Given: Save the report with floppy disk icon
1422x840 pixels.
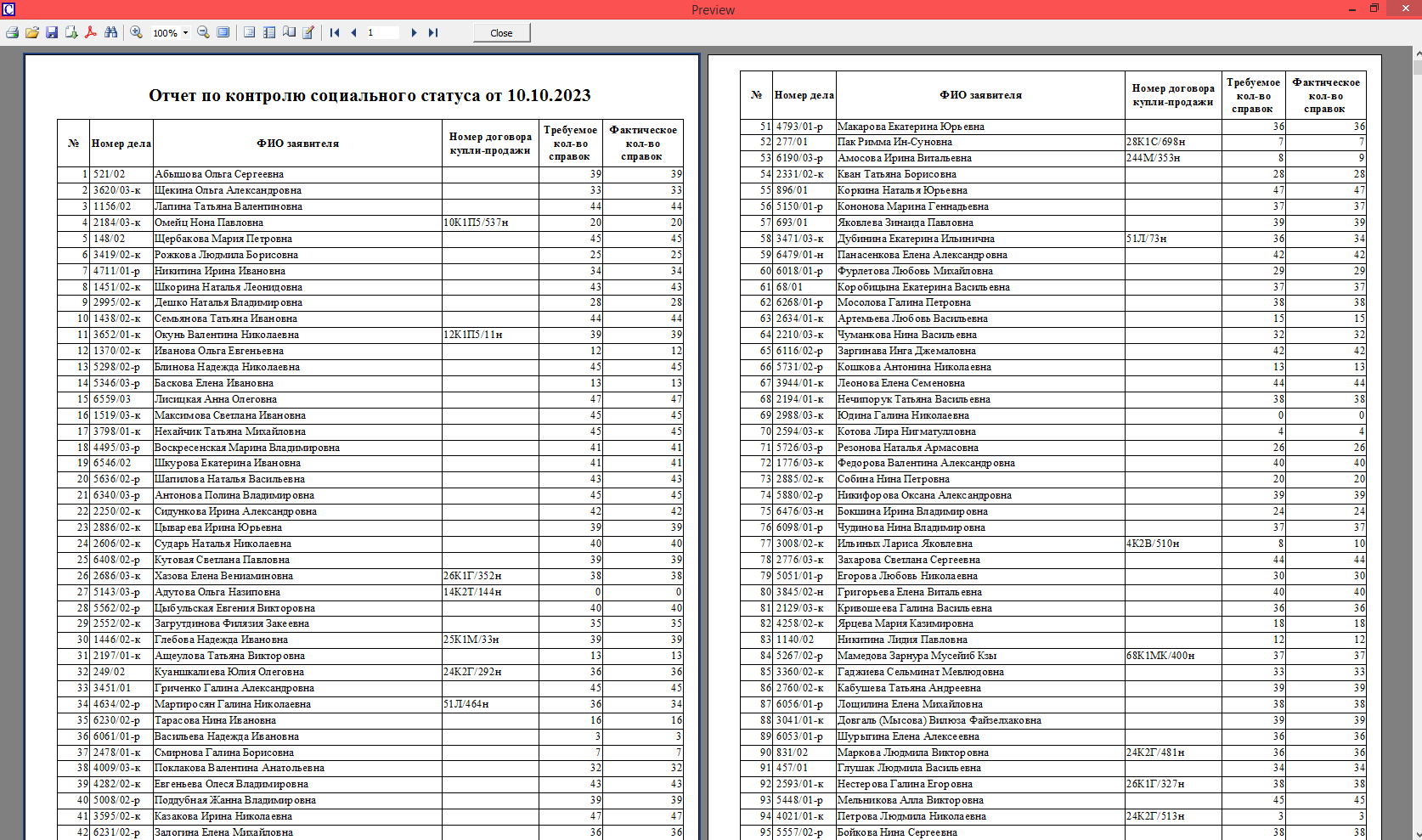Looking at the screenshot, I should 52,33.
